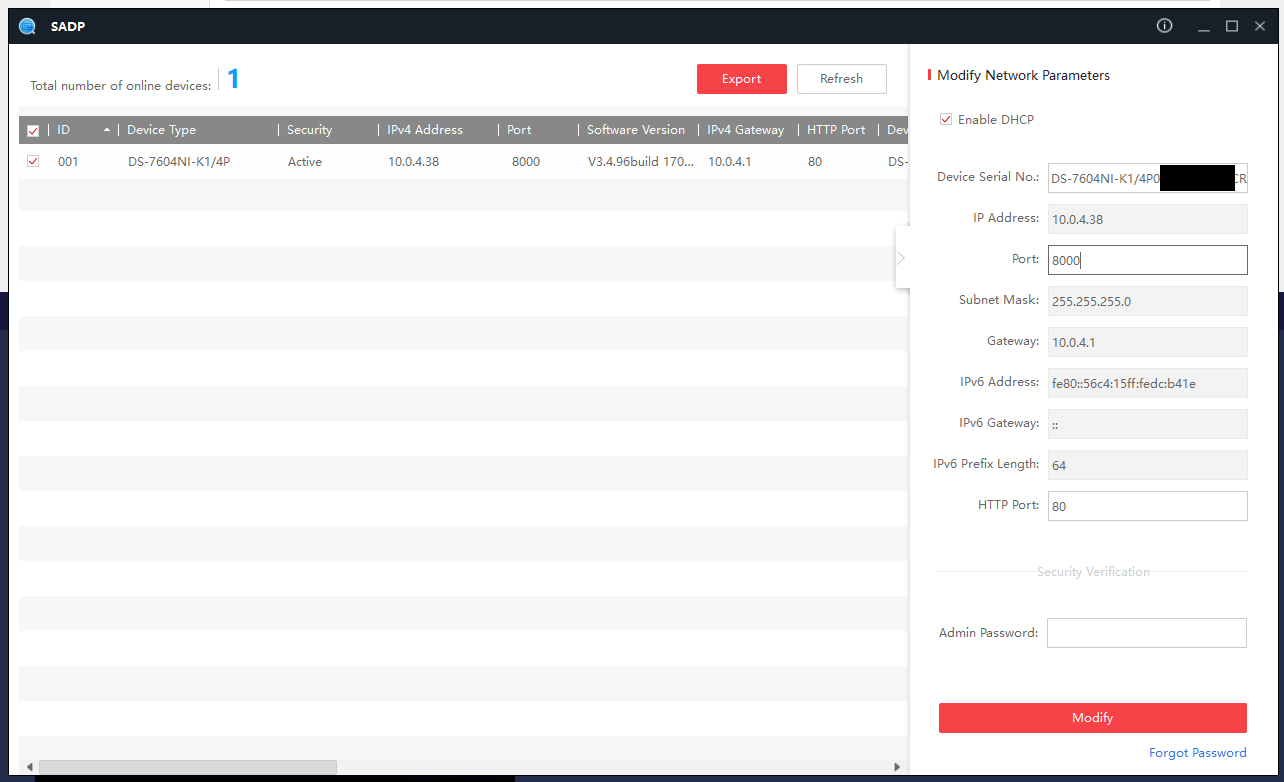This screenshot has width=1284, height=782.
Task: Click the horizontal scrollbar thumb
Action: 187,767
